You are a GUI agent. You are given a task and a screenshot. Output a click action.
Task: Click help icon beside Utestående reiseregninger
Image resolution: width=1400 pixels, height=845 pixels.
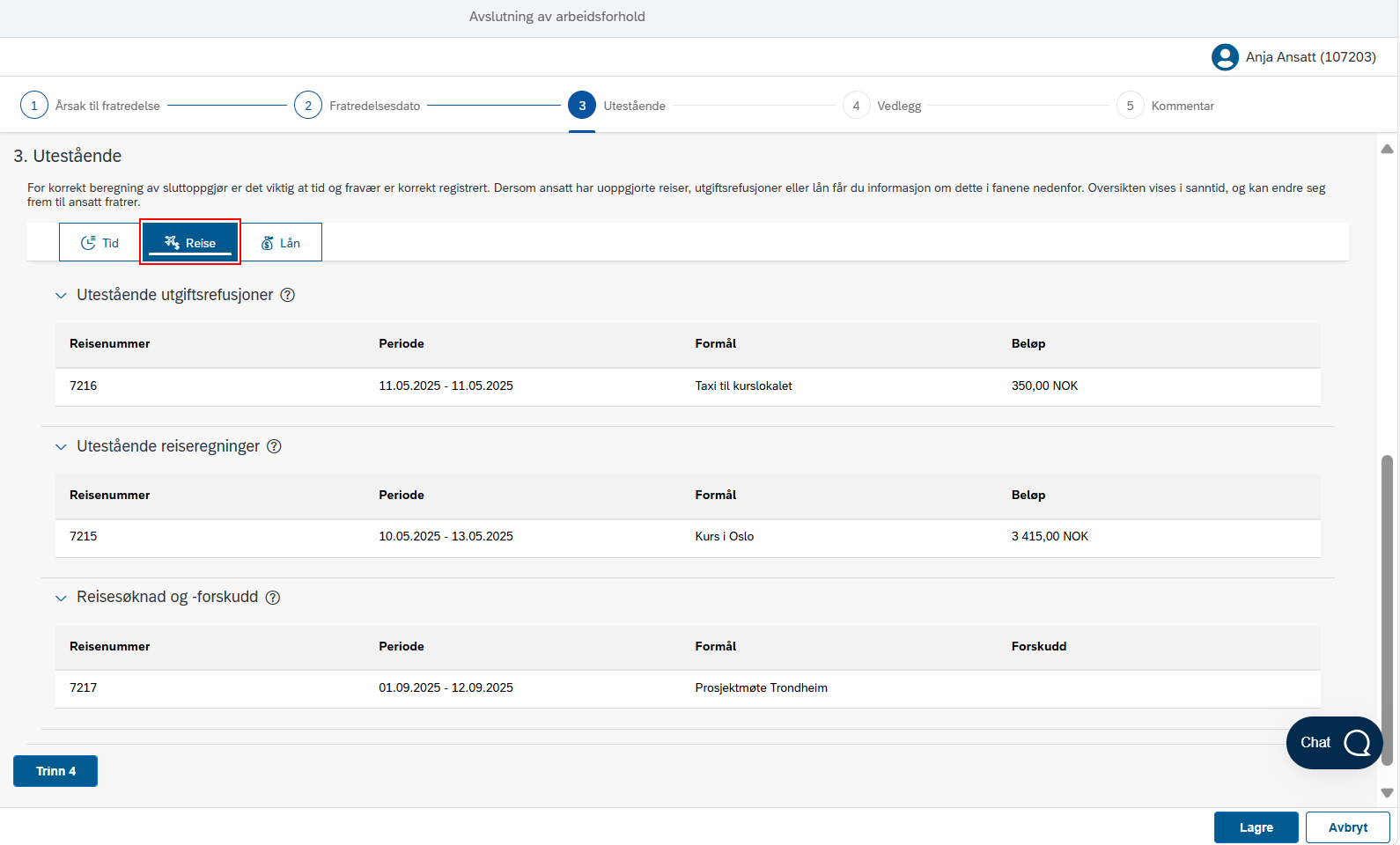tap(274, 447)
